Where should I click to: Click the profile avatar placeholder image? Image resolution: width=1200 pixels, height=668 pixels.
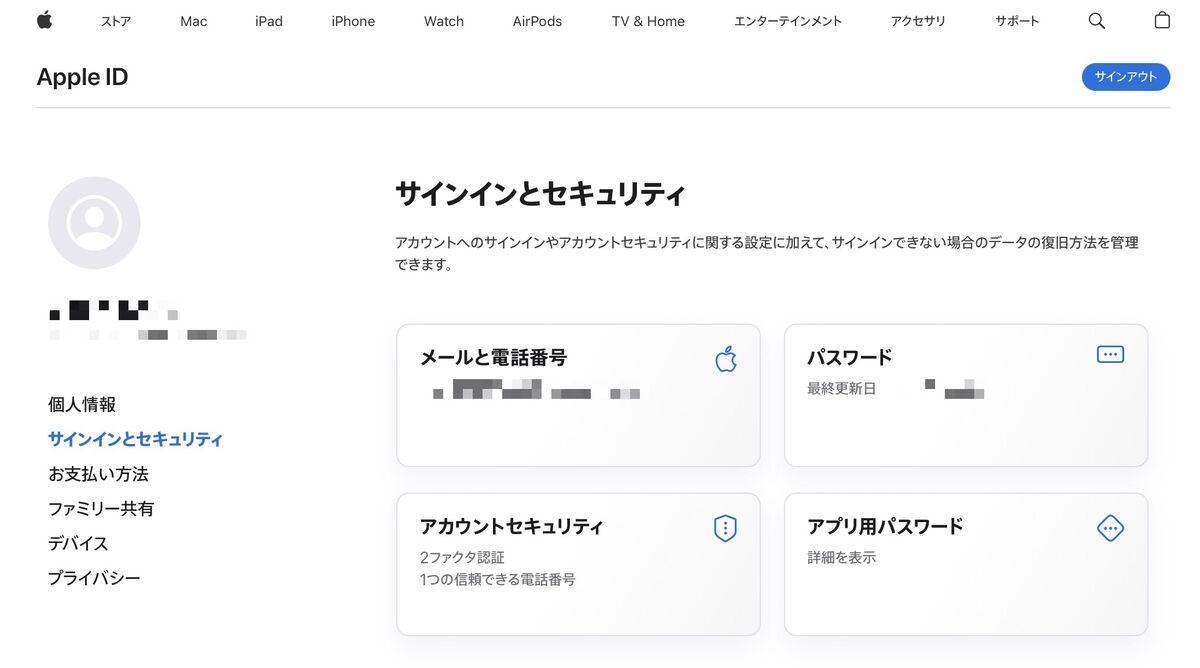94,223
